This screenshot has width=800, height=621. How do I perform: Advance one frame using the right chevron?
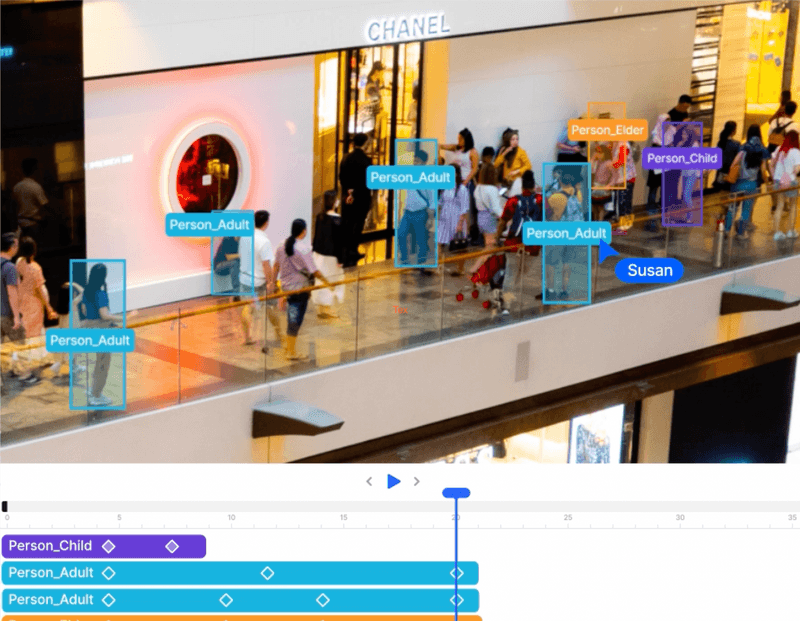(x=418, y=481)
